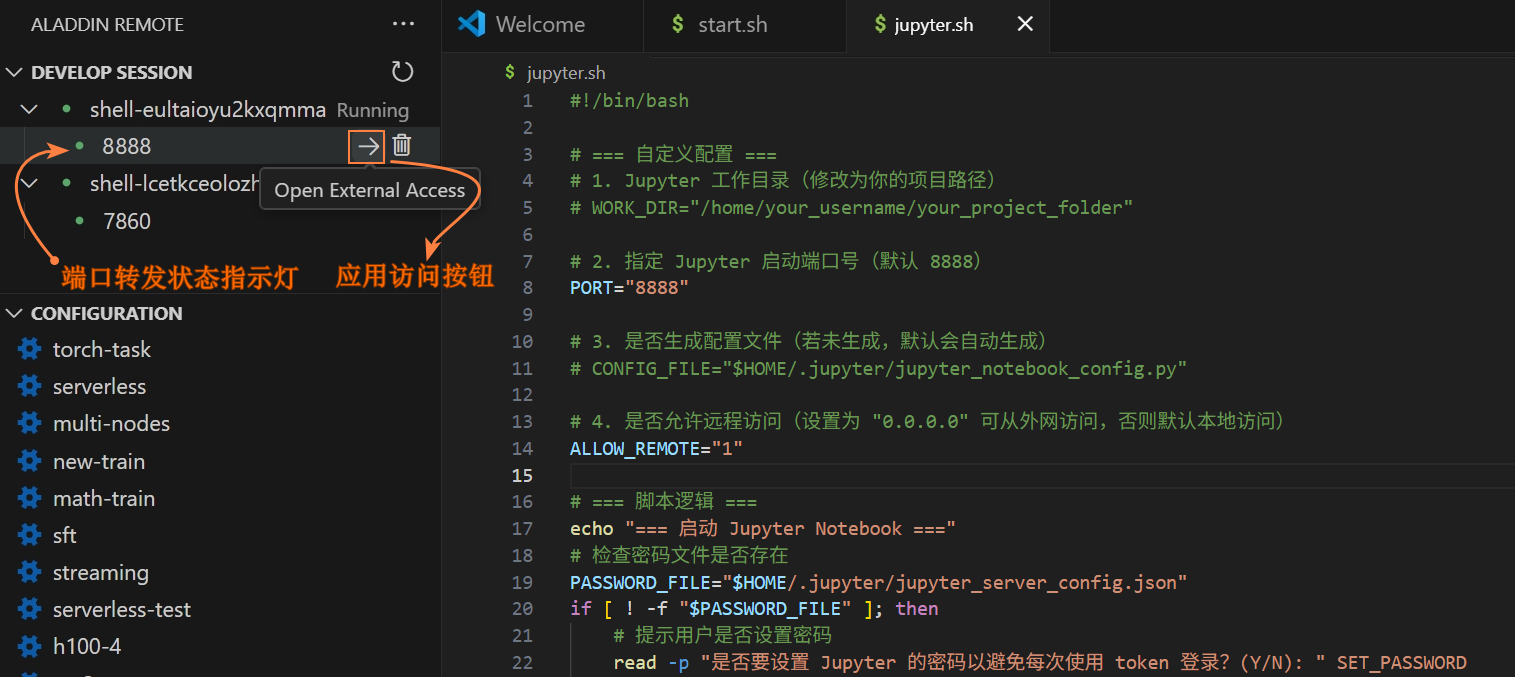
Task: Delete the 8888 port forwarding entry
Action: click(x=402, y=146)
